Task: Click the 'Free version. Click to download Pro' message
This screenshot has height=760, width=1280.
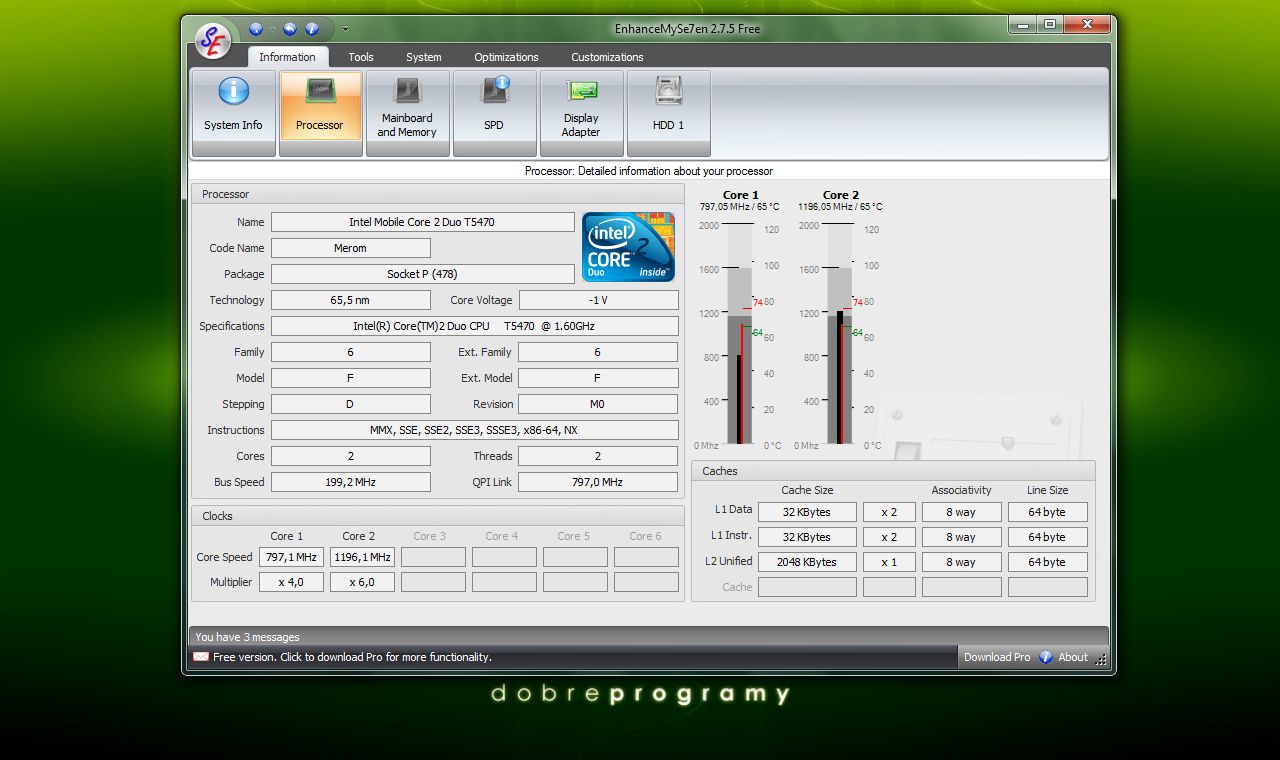Action: pos(352,657)
